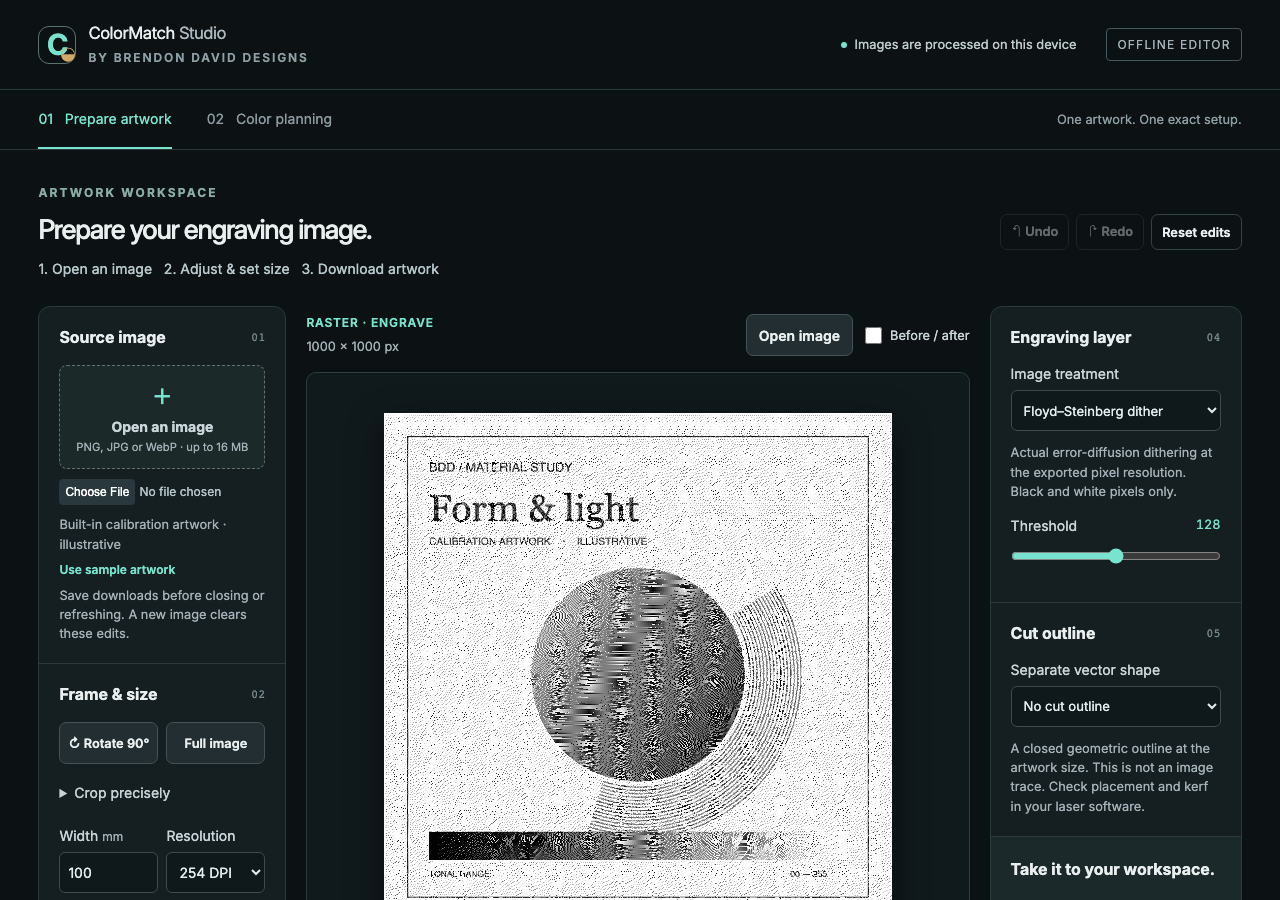
Task: Expand the Crop precisely disclosure
Action: tap(115, 793)
